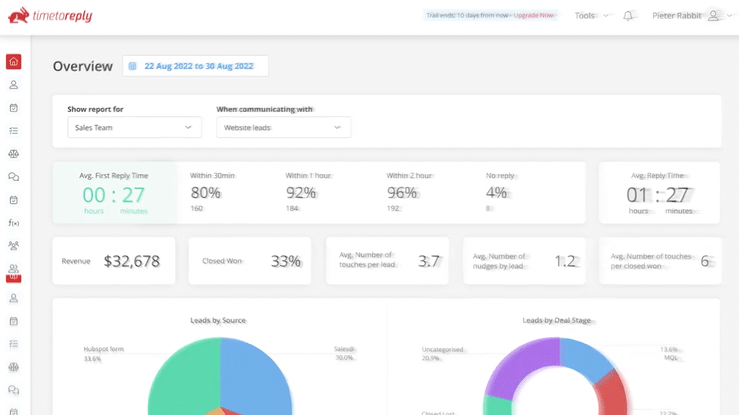Click the Within 1 hour 92% stat

click(308, 192)
